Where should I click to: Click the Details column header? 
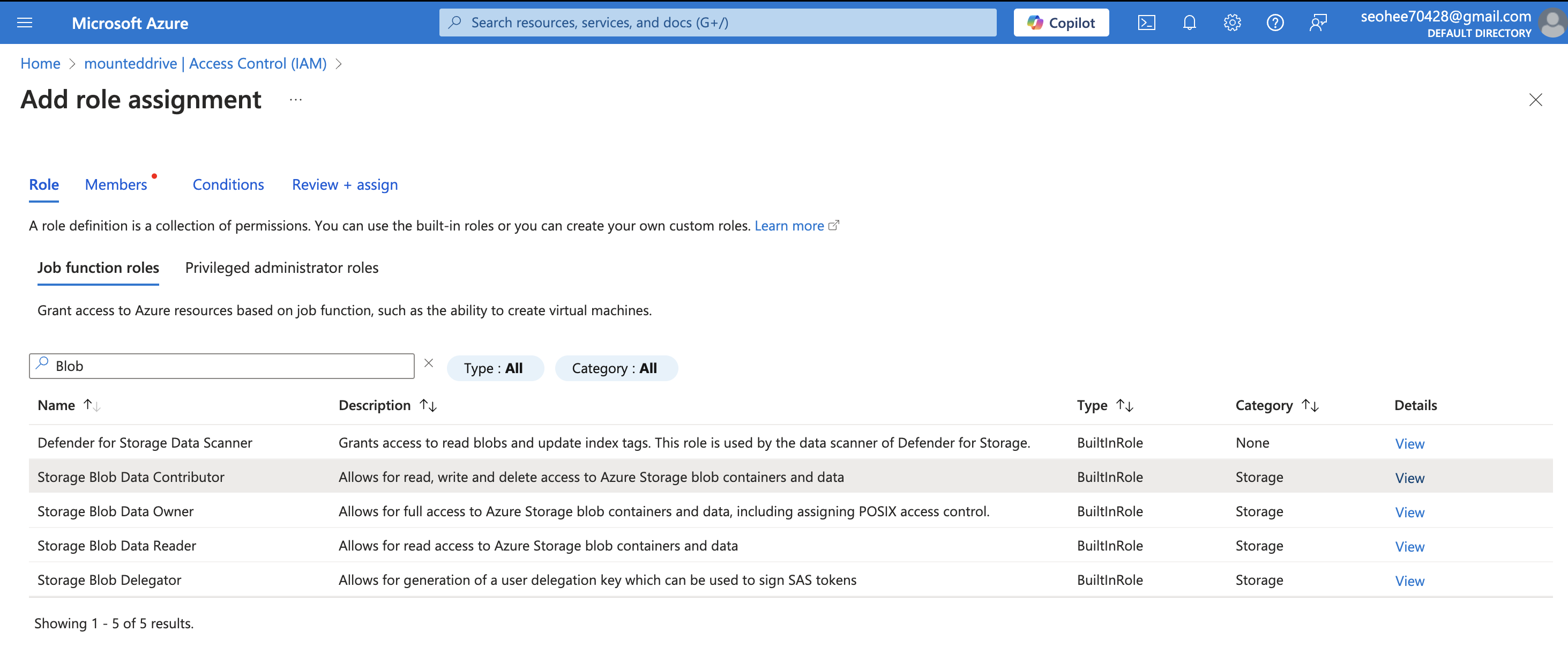pos(1415,406)
